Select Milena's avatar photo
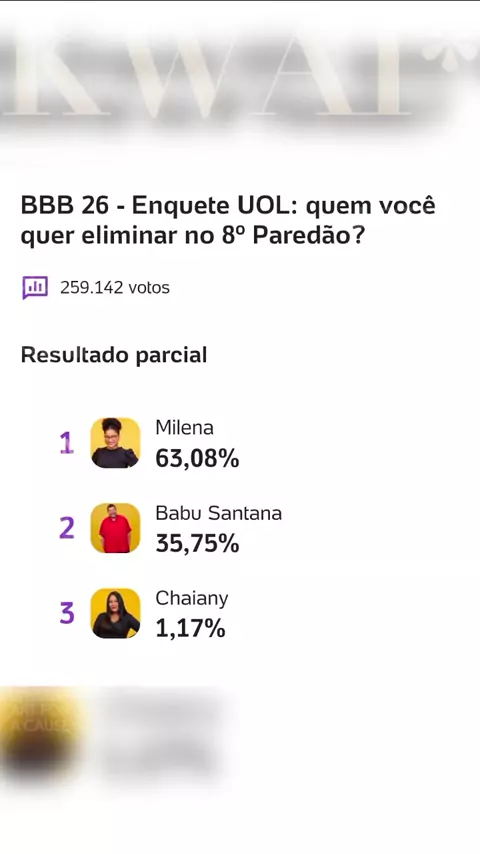This screenshot has height=854, width=480. (115, 443)
